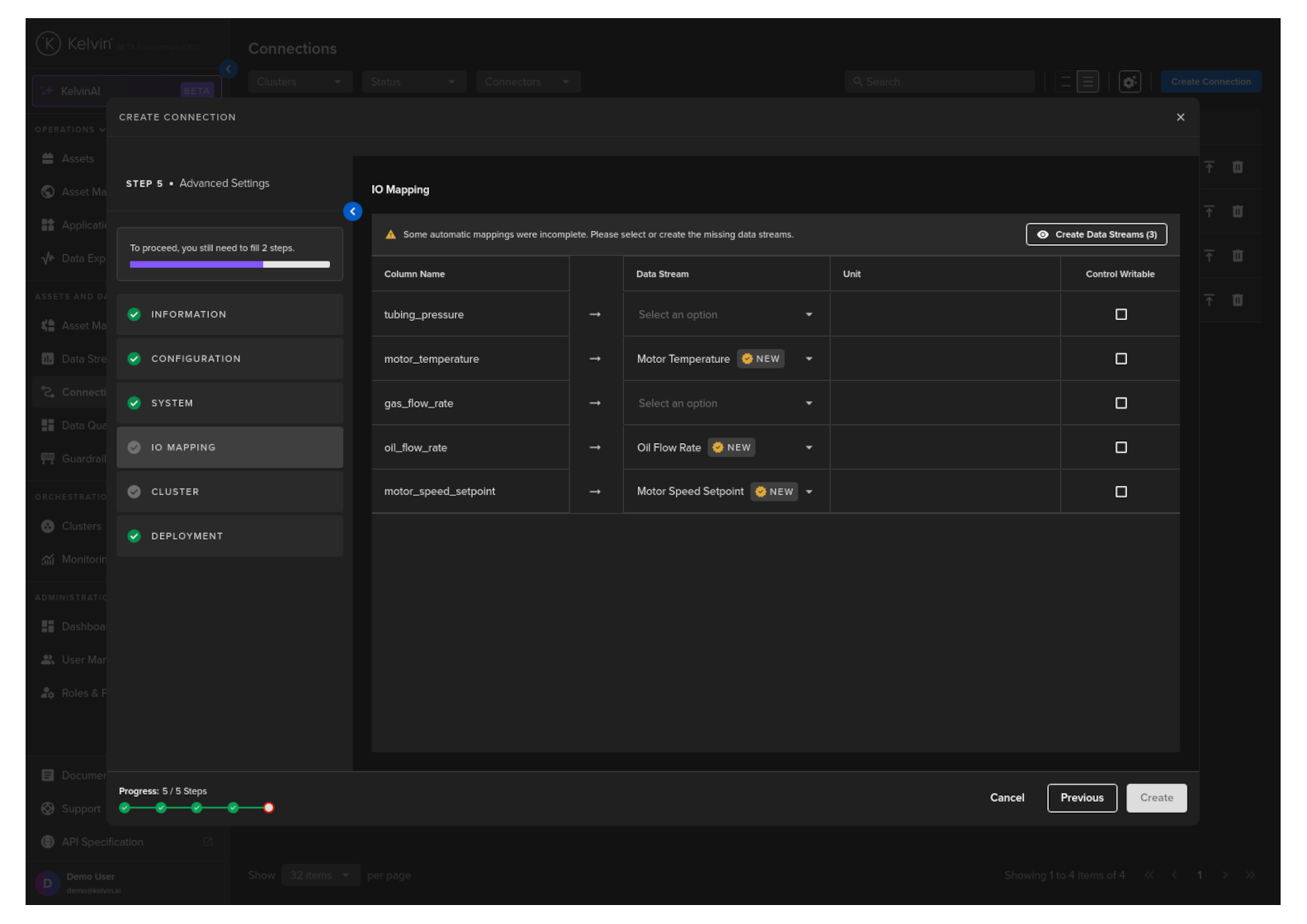This screenshot has width=1307, height=924.
Task: Enable Control Writable for tubing_pressure
Action: [x=1121, y=314]
